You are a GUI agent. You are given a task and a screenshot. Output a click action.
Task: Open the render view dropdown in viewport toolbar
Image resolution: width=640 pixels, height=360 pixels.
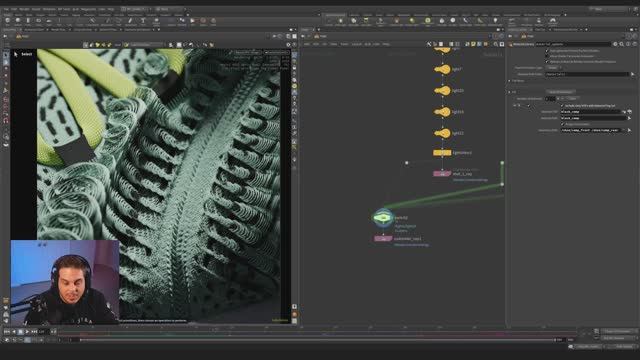[x=146, y=44]
